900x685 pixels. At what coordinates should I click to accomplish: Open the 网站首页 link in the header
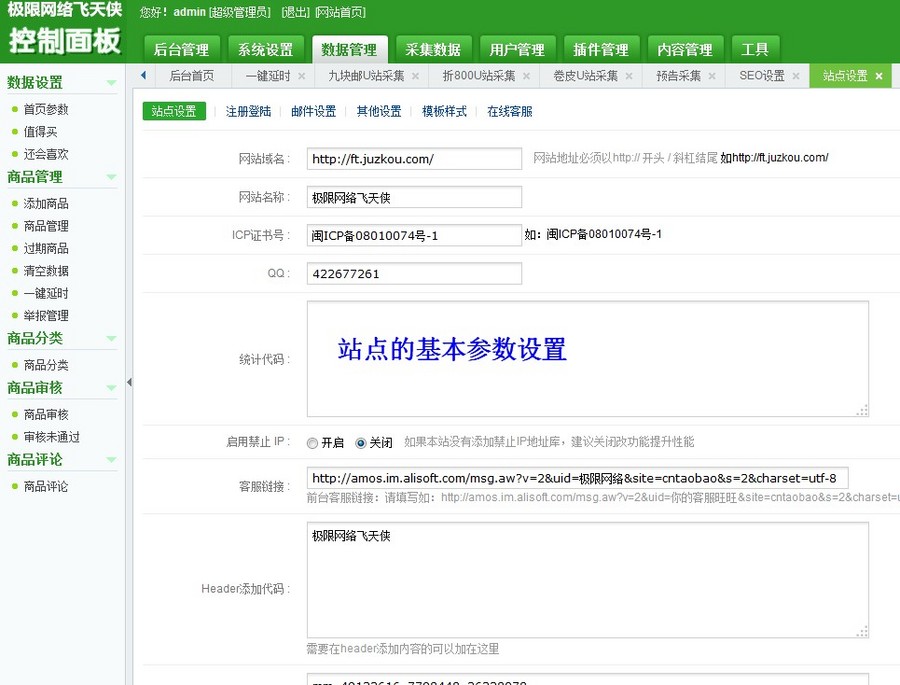(340, 12)
